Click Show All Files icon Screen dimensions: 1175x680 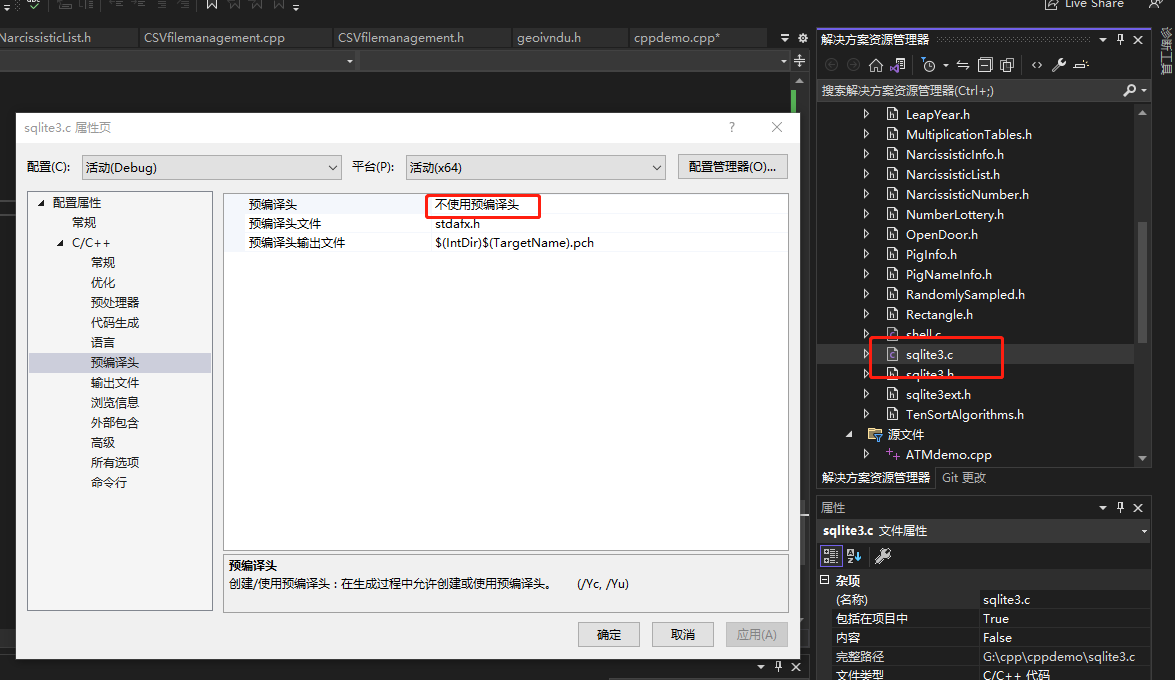[x=1006, y=65]
